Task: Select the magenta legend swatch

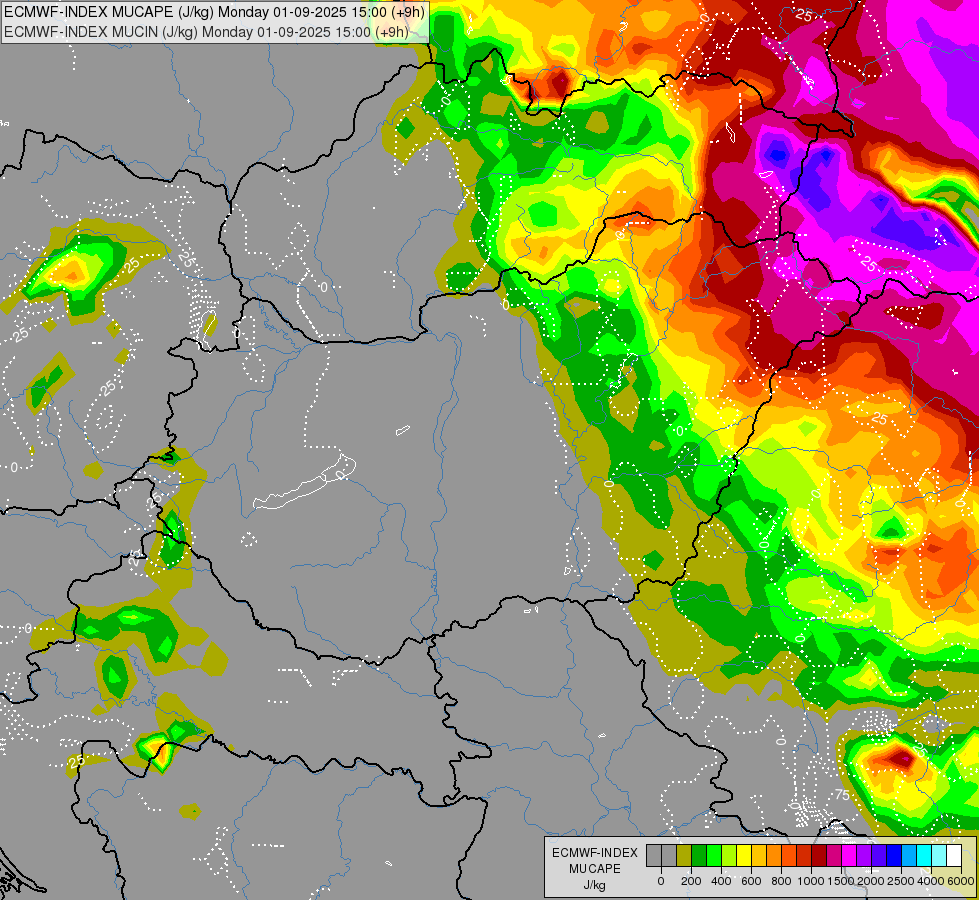Action: coord(849,855)
